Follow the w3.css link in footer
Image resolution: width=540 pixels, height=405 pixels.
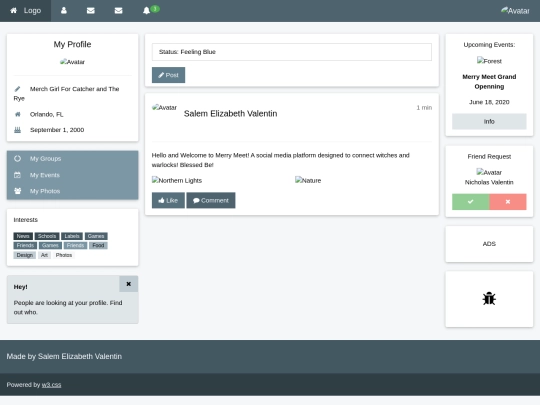tap(51, 385)
